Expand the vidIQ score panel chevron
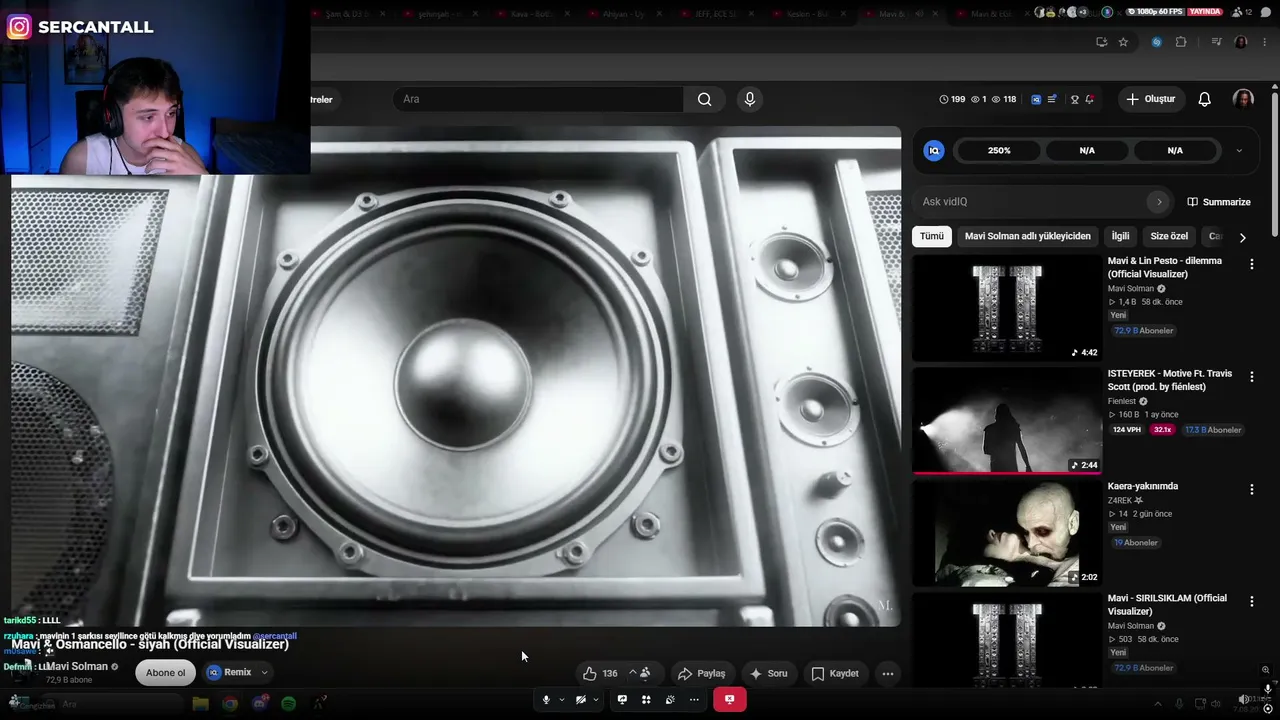Image resolution: width=1280 pixels, height=720 pixels. (1239, 150)
